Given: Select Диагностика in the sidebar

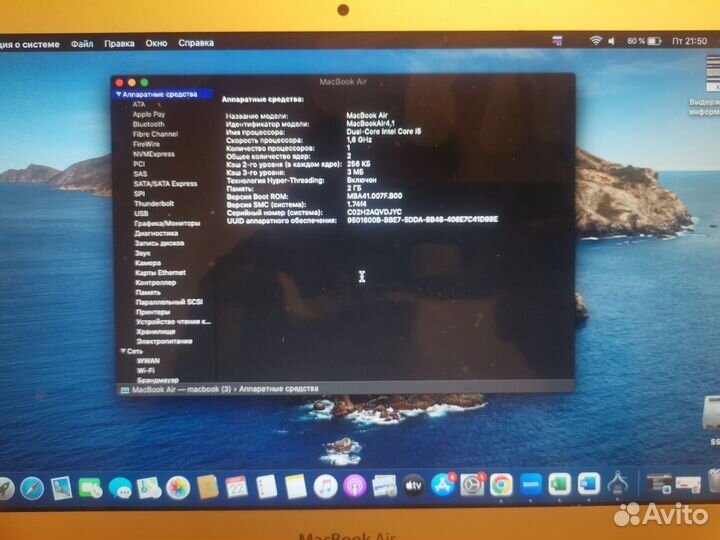Looking at the screenshot, I should click(x=156, y=233).
